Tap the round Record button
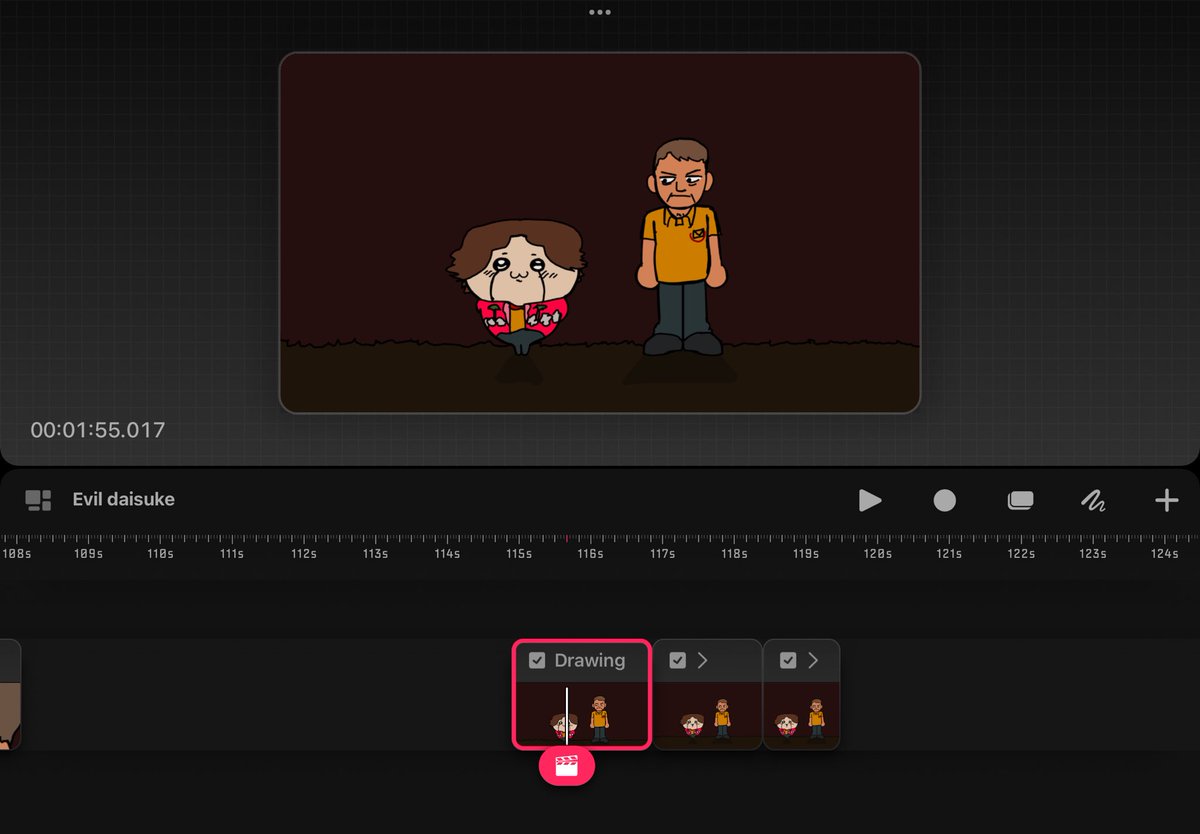The height and width of the screenshot is (834, 1200). [x=945, y=500]
